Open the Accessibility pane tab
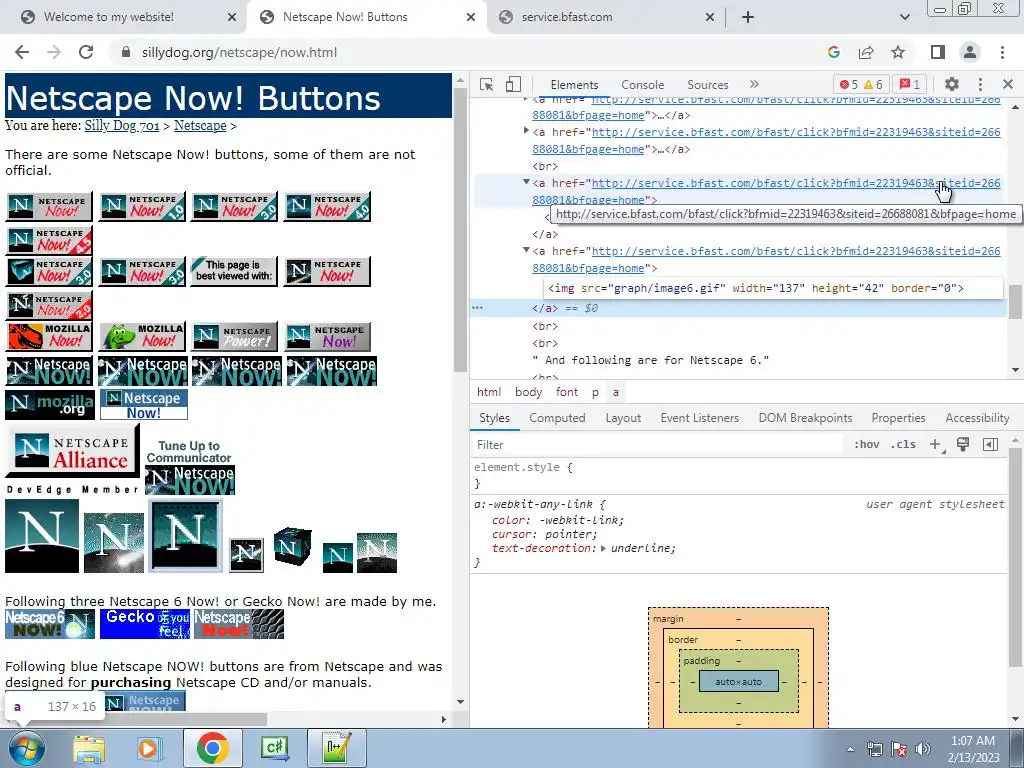Image resolution: width=1024 pixels, height=768 pixels. [977, 418]
